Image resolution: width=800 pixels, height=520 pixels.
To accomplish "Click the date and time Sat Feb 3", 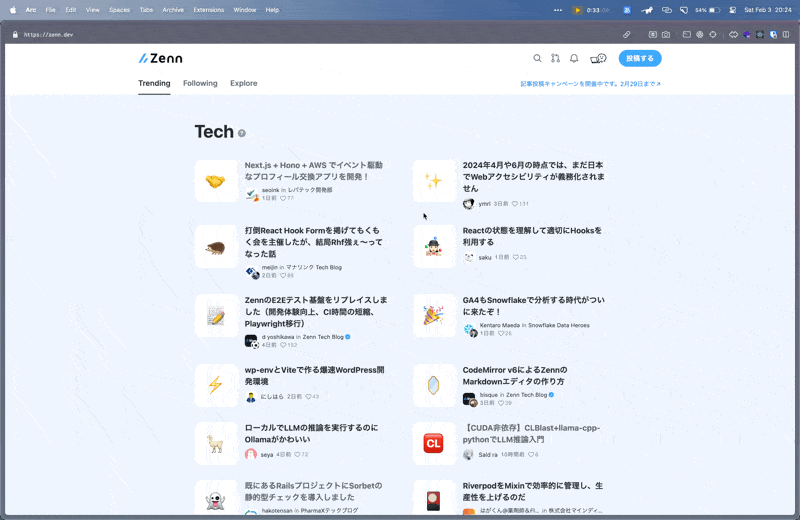I will pyautogui.click(x=768, y=10).
